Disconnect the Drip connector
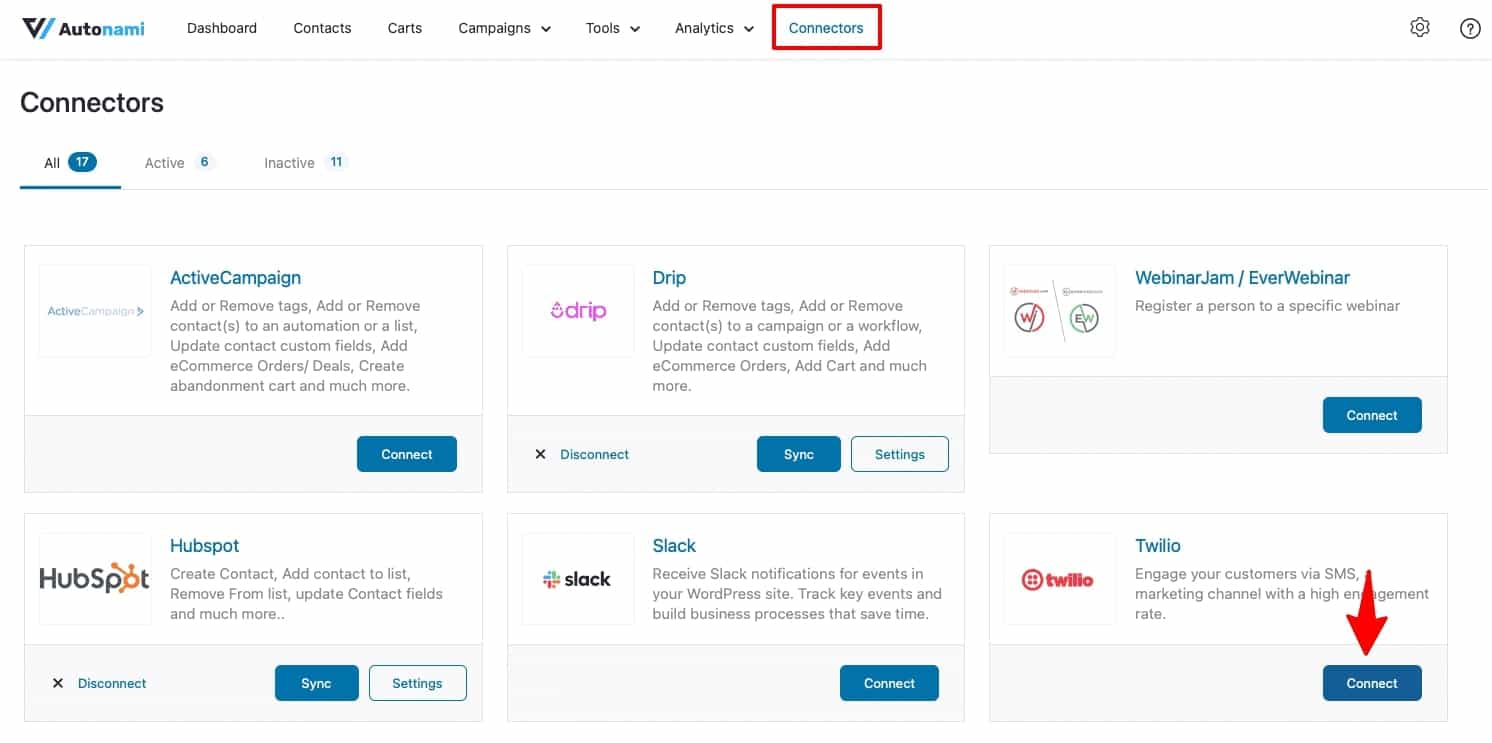The width and height of the screenshot is (1492, 743). (x=594, y=454)
